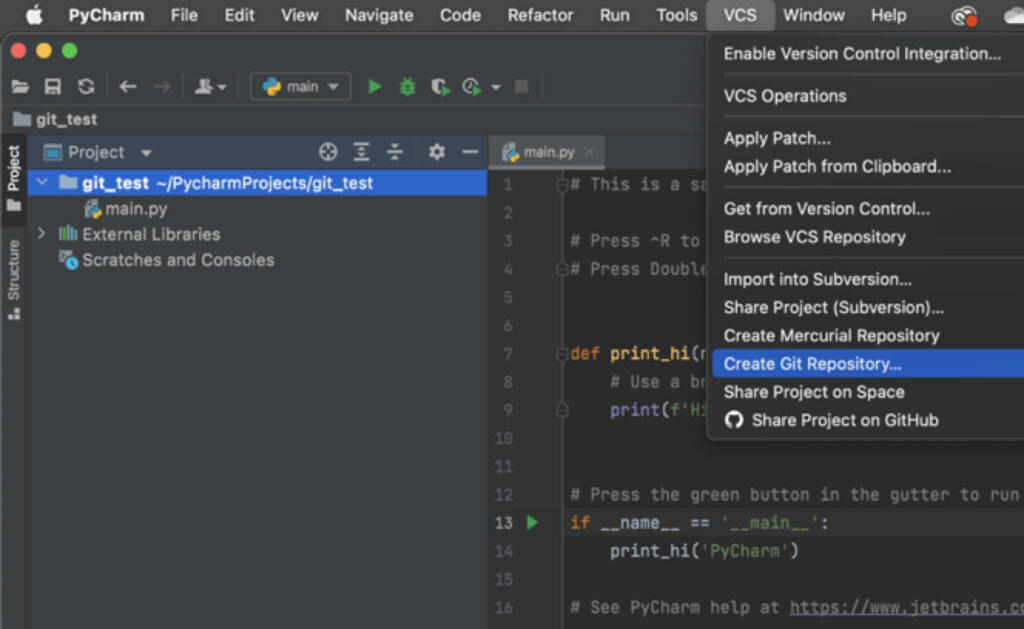Click the Stop square toolbar icon

(521, 86)
